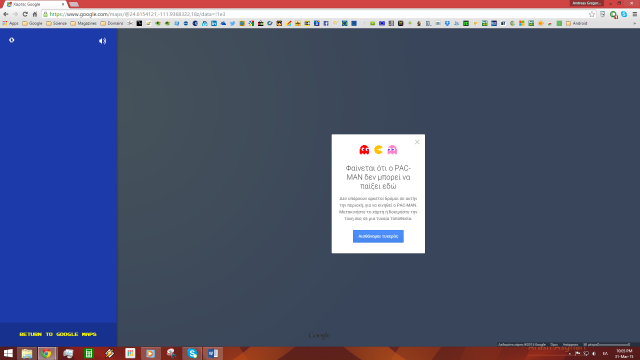Open the Science bookmarks folder
Screen dimensions: 640x360
click(x=56, y=23)
